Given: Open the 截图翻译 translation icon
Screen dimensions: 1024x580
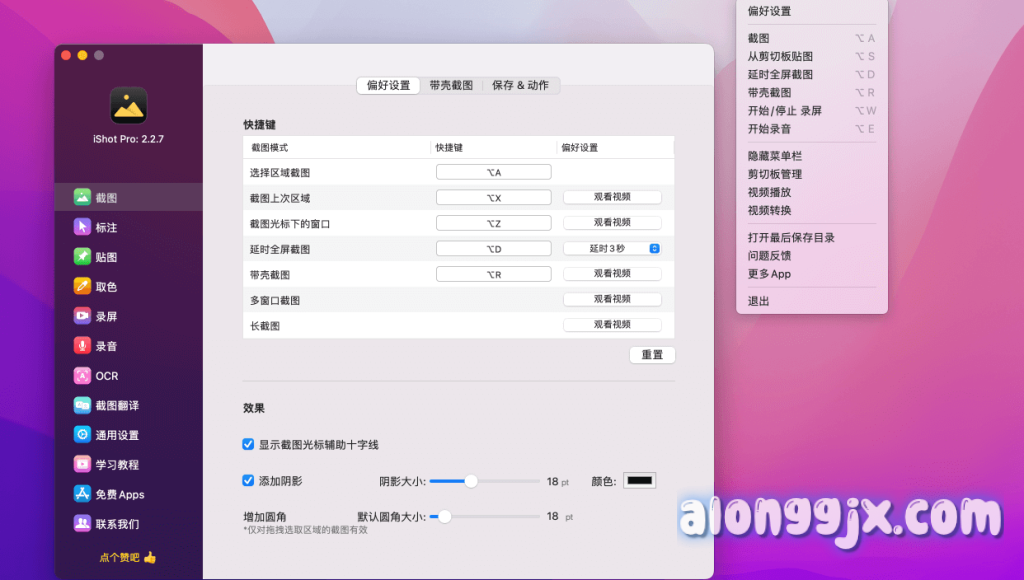Looking at the screenshot, I should [82, 405].
